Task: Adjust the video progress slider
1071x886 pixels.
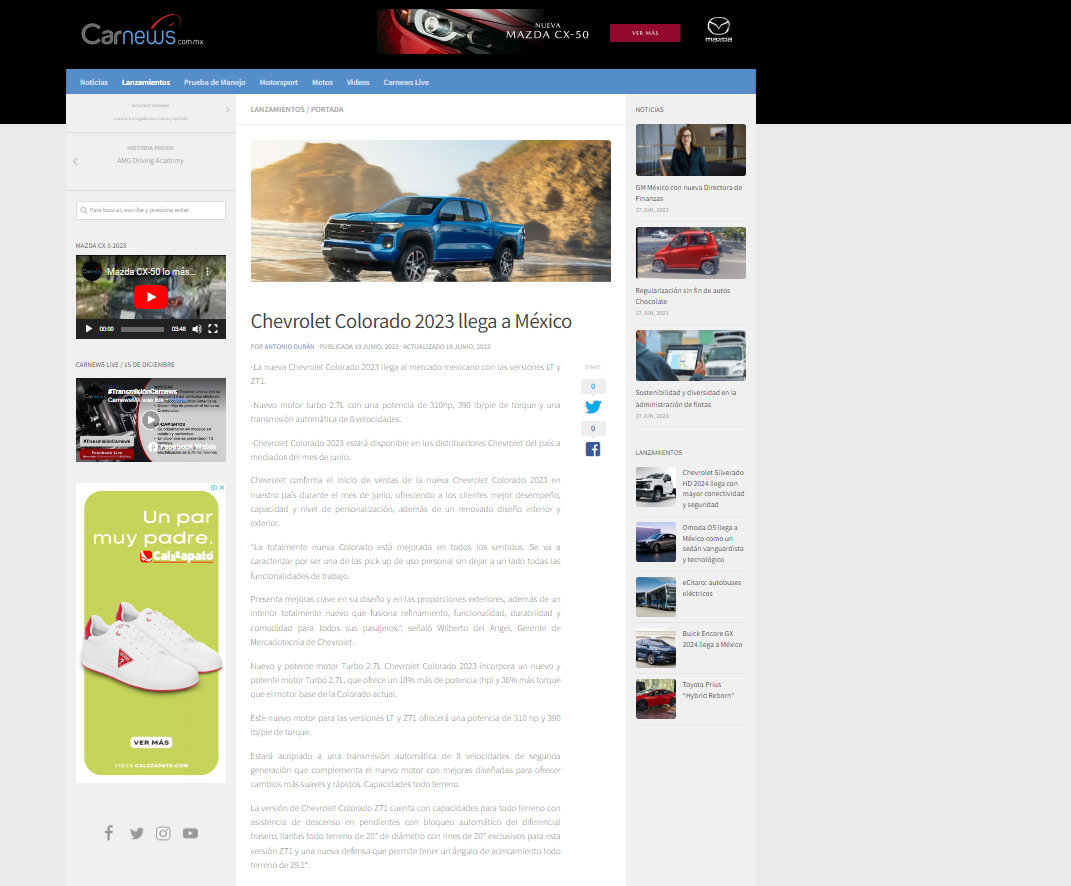Action: [x=142, y=329]
